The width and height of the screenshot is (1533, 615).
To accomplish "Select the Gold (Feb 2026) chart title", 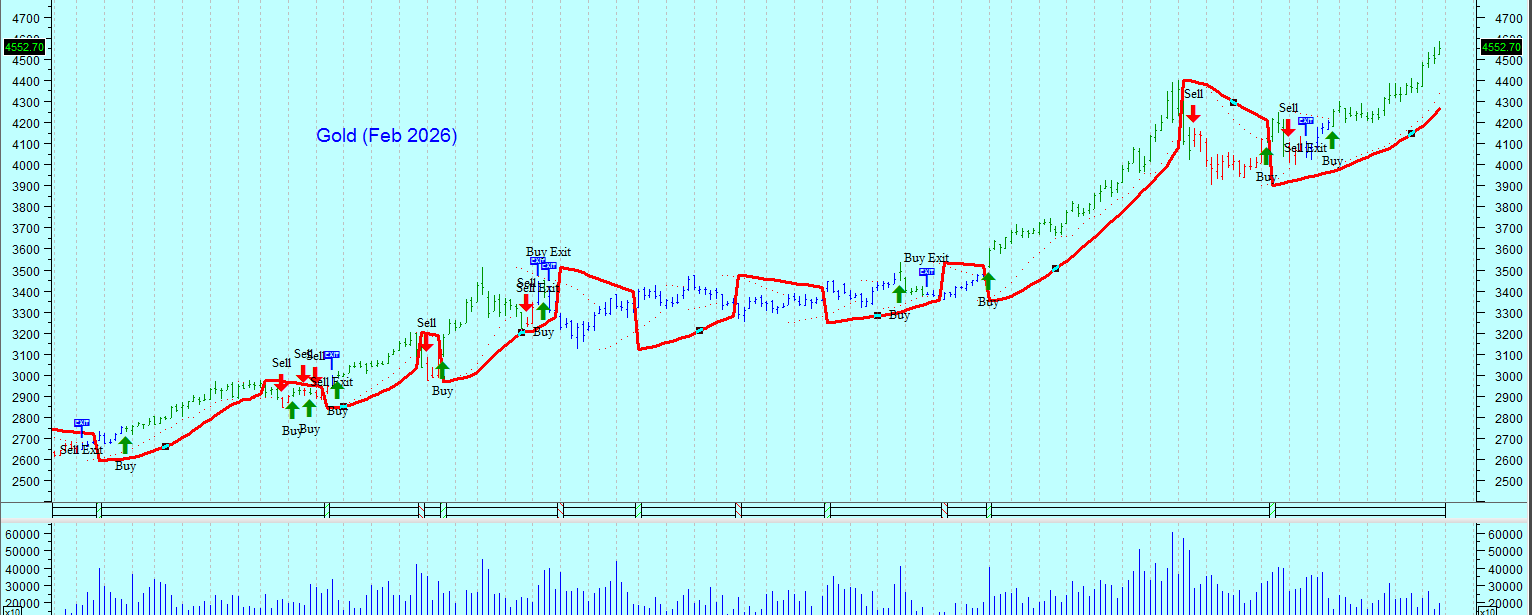I will coord(386,135).
